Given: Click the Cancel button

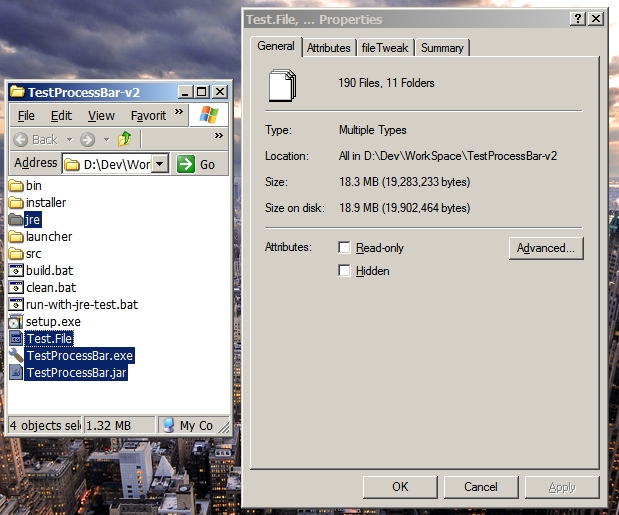Looking at the screenshot, I should 481,487.
